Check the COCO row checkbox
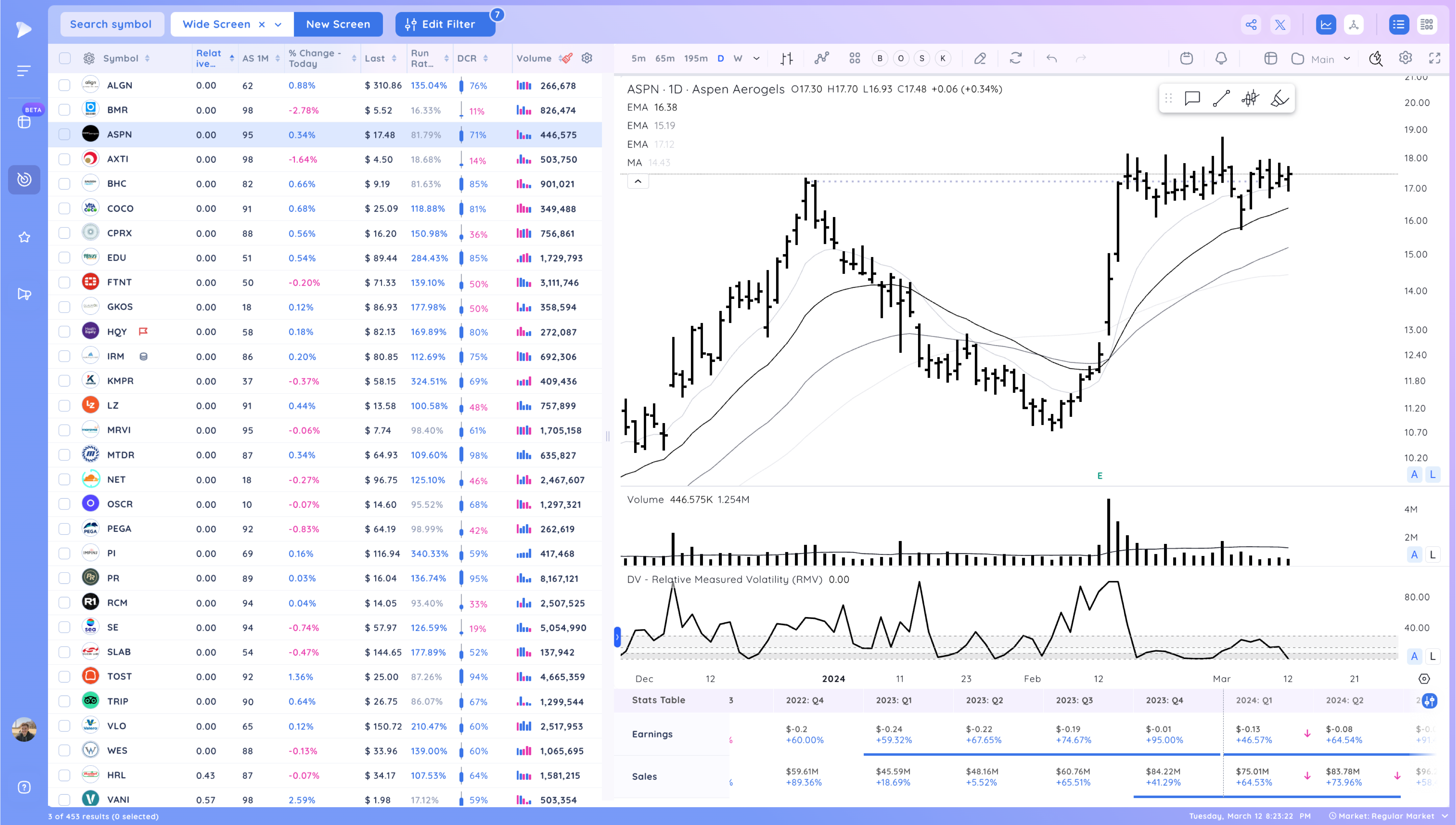 [x=64, y=209]
